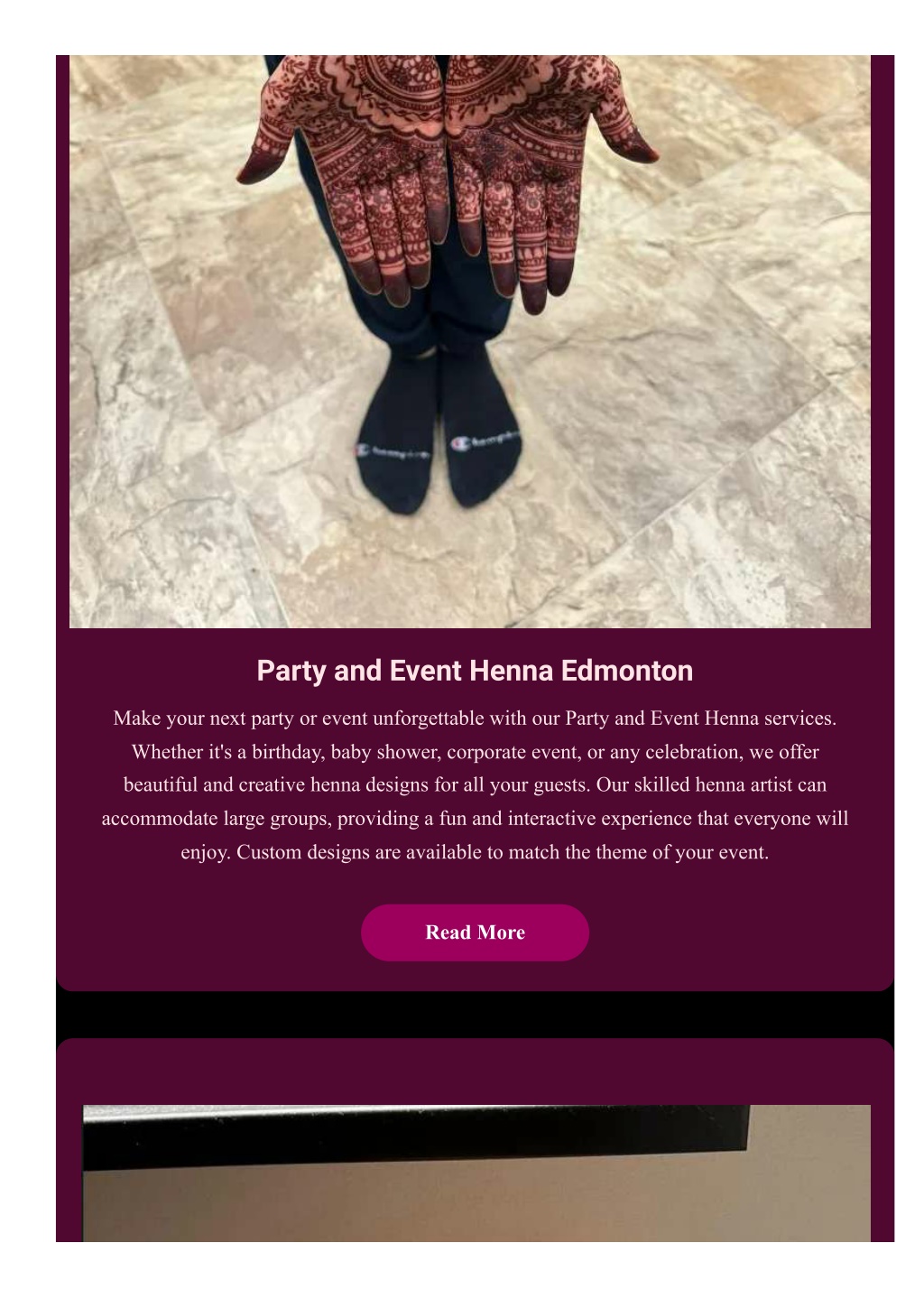Click the 'Our skilled henna artist' text
The height and width of the screenshot is (1308, 924).
click(x=711, y=785)
